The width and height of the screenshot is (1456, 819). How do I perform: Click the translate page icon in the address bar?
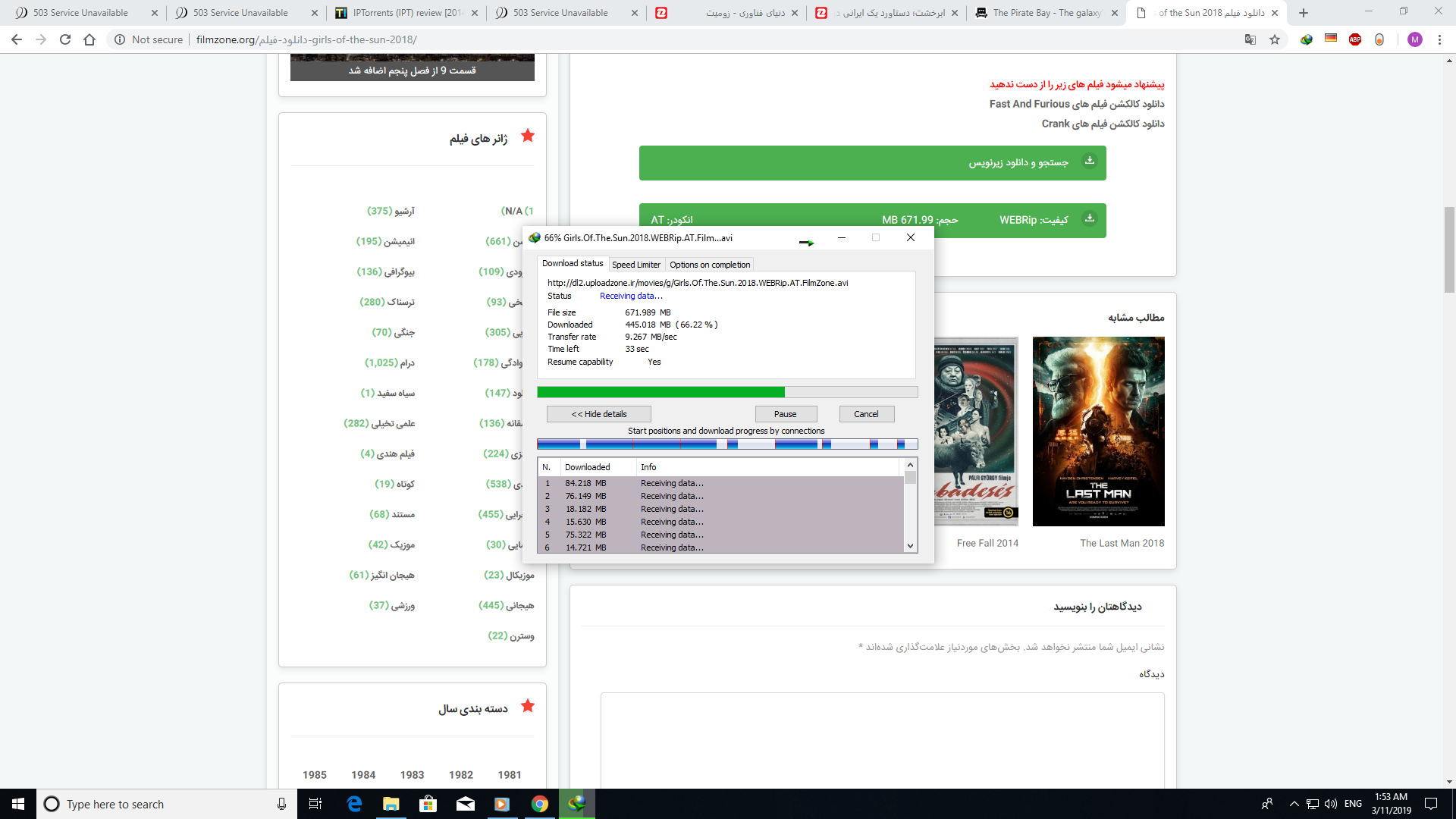tap(1250, 39)
